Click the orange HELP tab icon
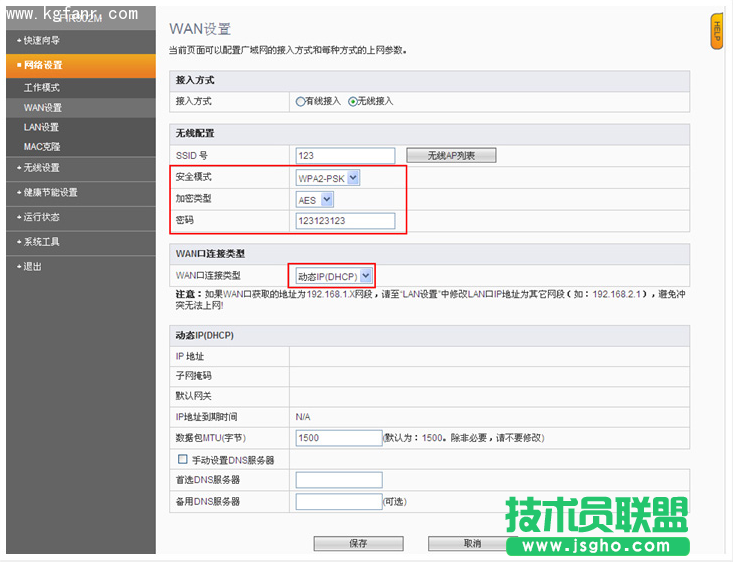This screenshot has width=733, height=562. 717,31
